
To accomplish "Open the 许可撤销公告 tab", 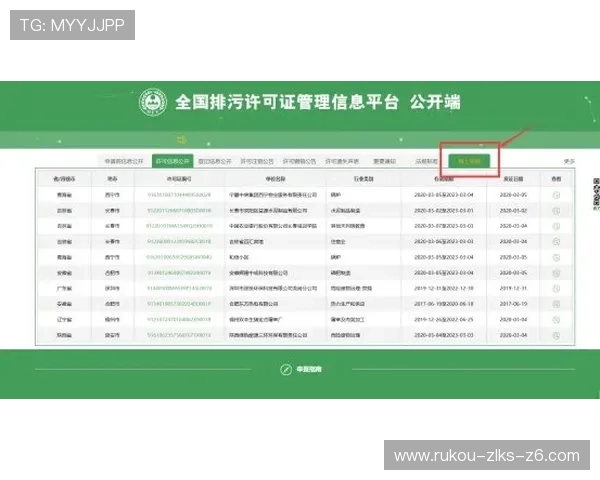I will [x=299, y=161].
